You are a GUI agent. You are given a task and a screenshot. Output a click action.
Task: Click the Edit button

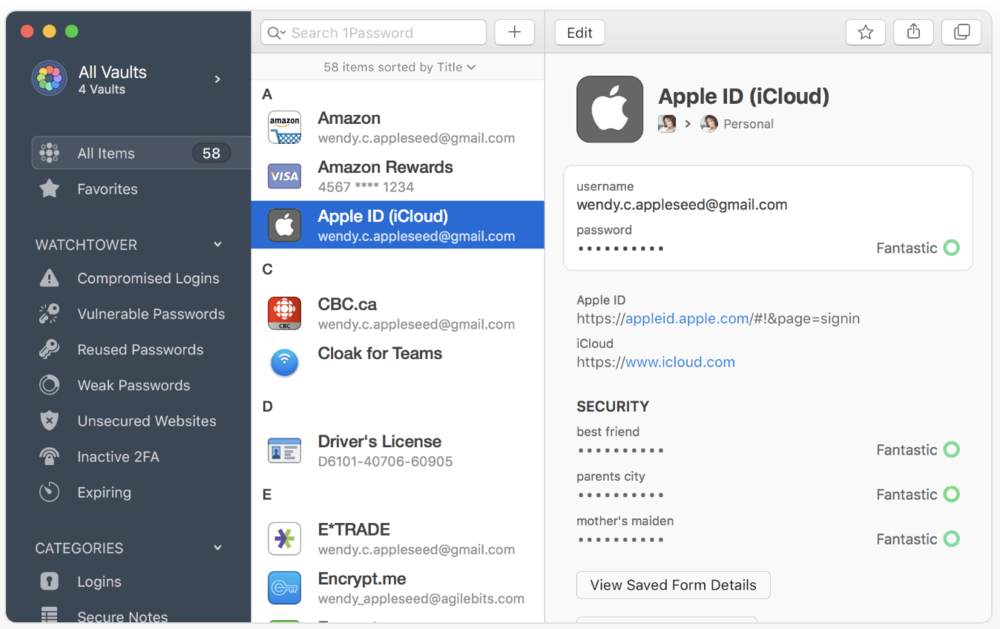pos(579,32)
